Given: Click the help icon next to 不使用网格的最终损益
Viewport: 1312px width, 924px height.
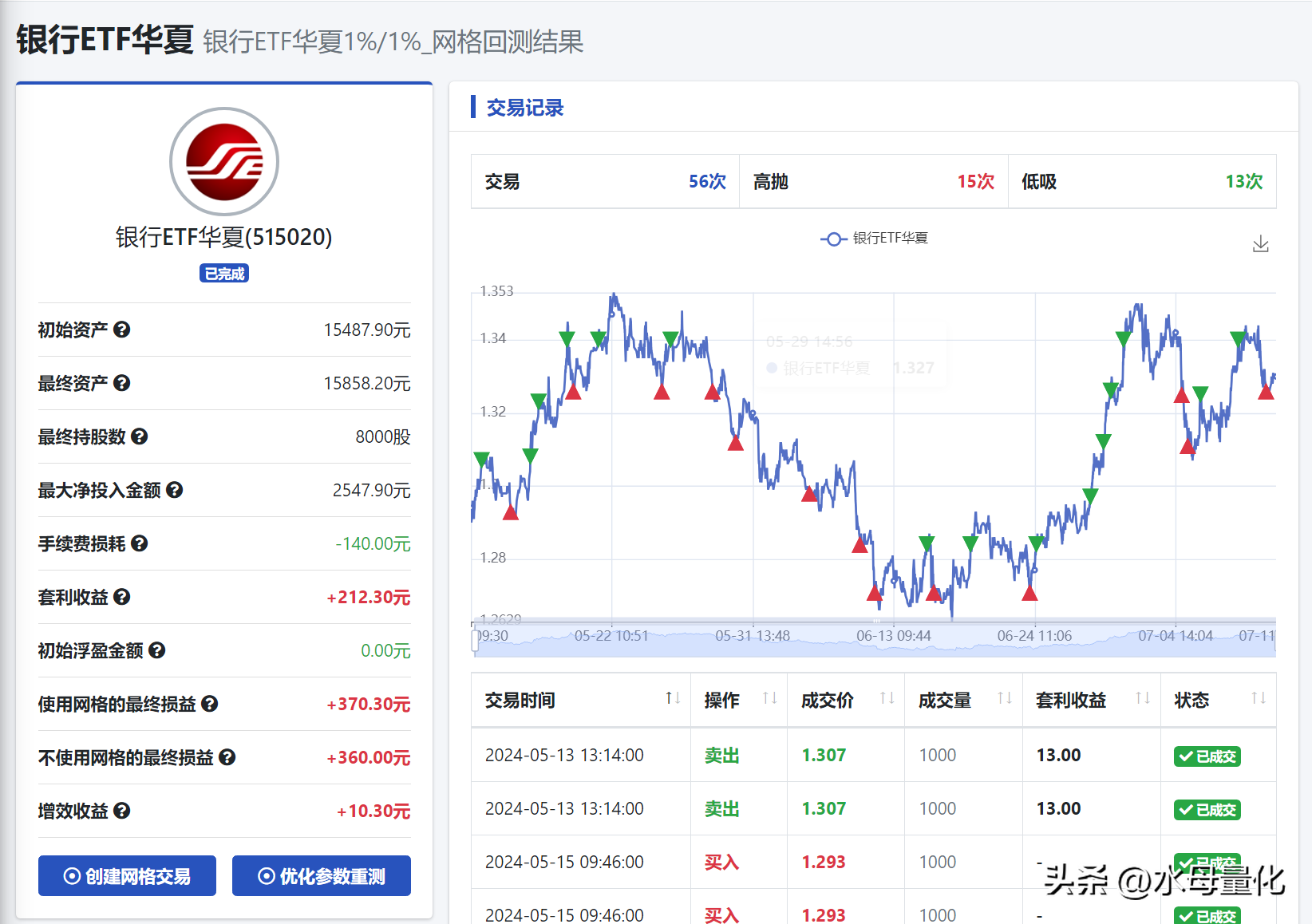Looking at the screenshot, I should [227, 757].
